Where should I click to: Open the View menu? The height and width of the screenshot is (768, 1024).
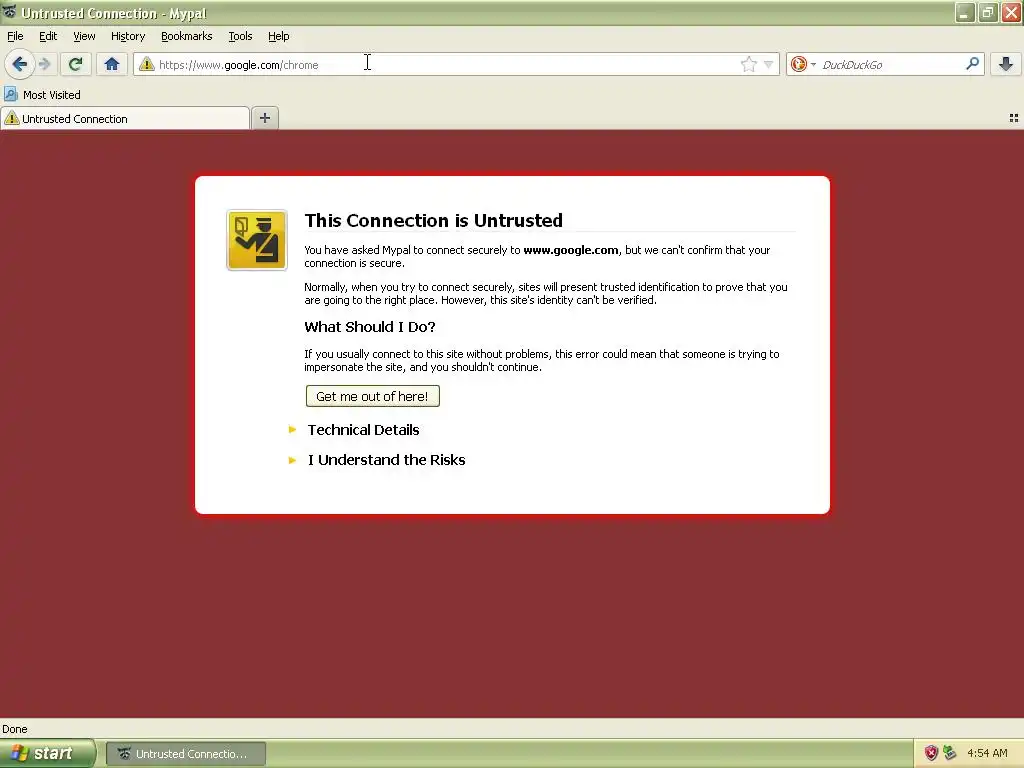point(84,36)
